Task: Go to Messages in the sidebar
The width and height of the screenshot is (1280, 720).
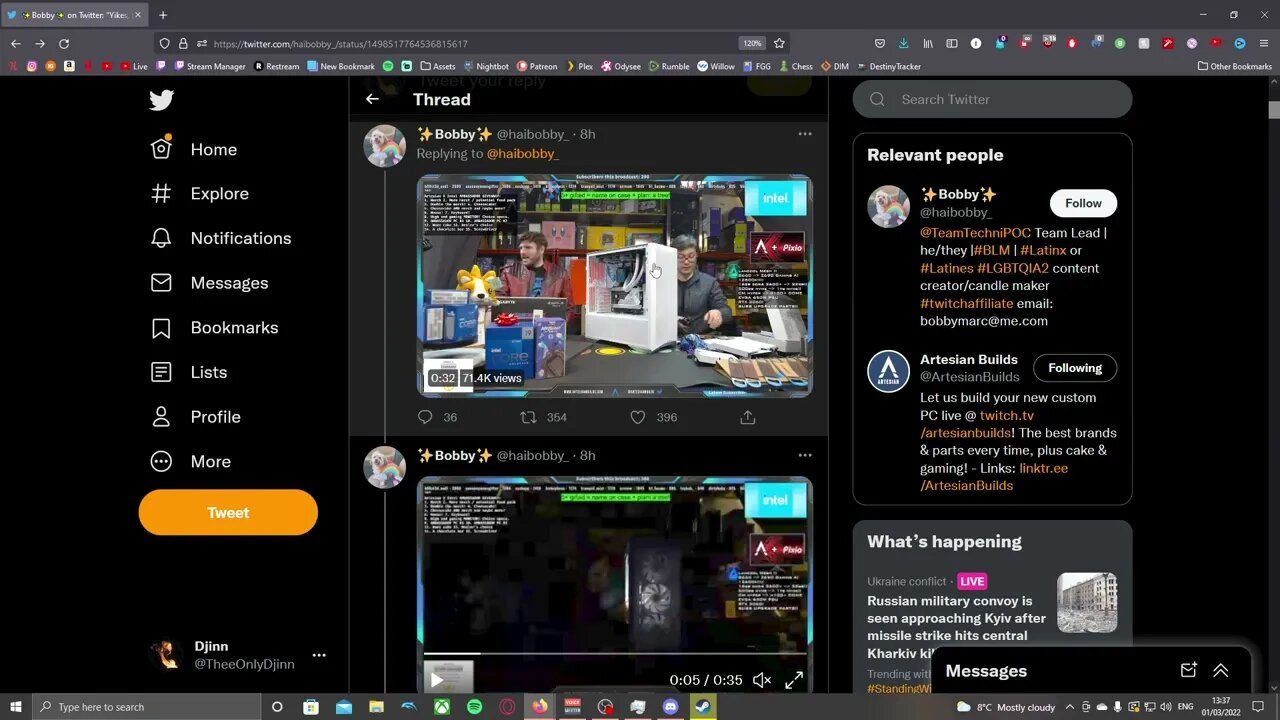Action: tap(209, 283)
